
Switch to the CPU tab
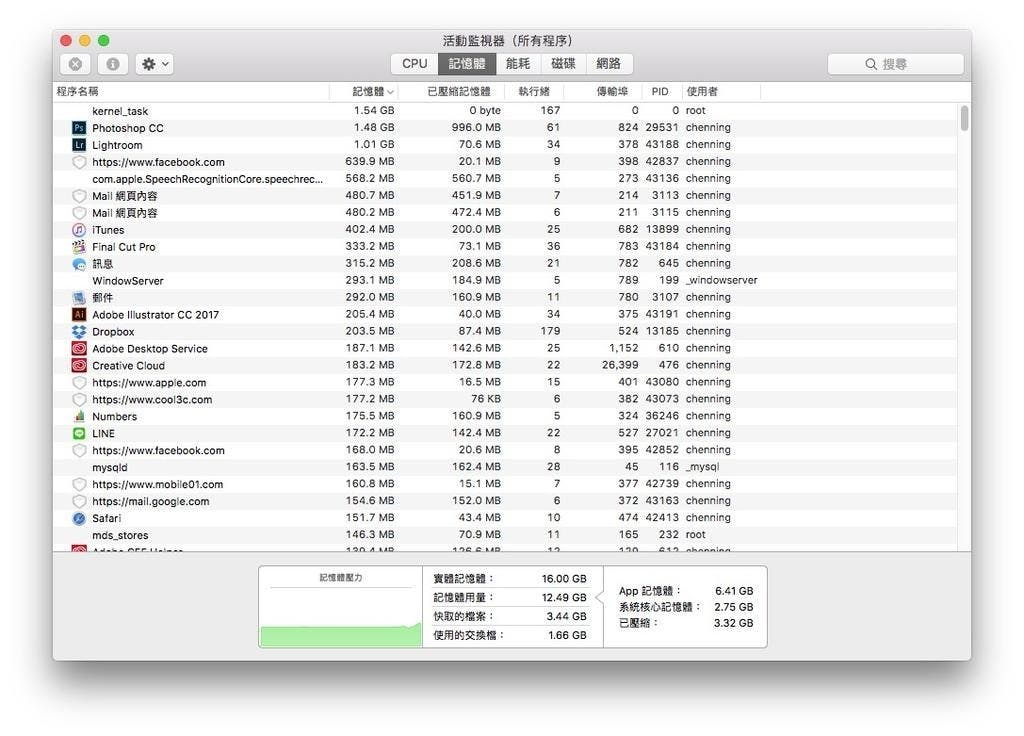coord(415,63)
